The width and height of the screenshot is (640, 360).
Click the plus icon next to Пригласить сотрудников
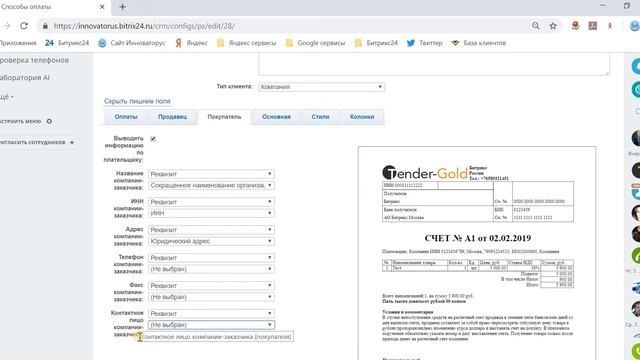[72, 142]
